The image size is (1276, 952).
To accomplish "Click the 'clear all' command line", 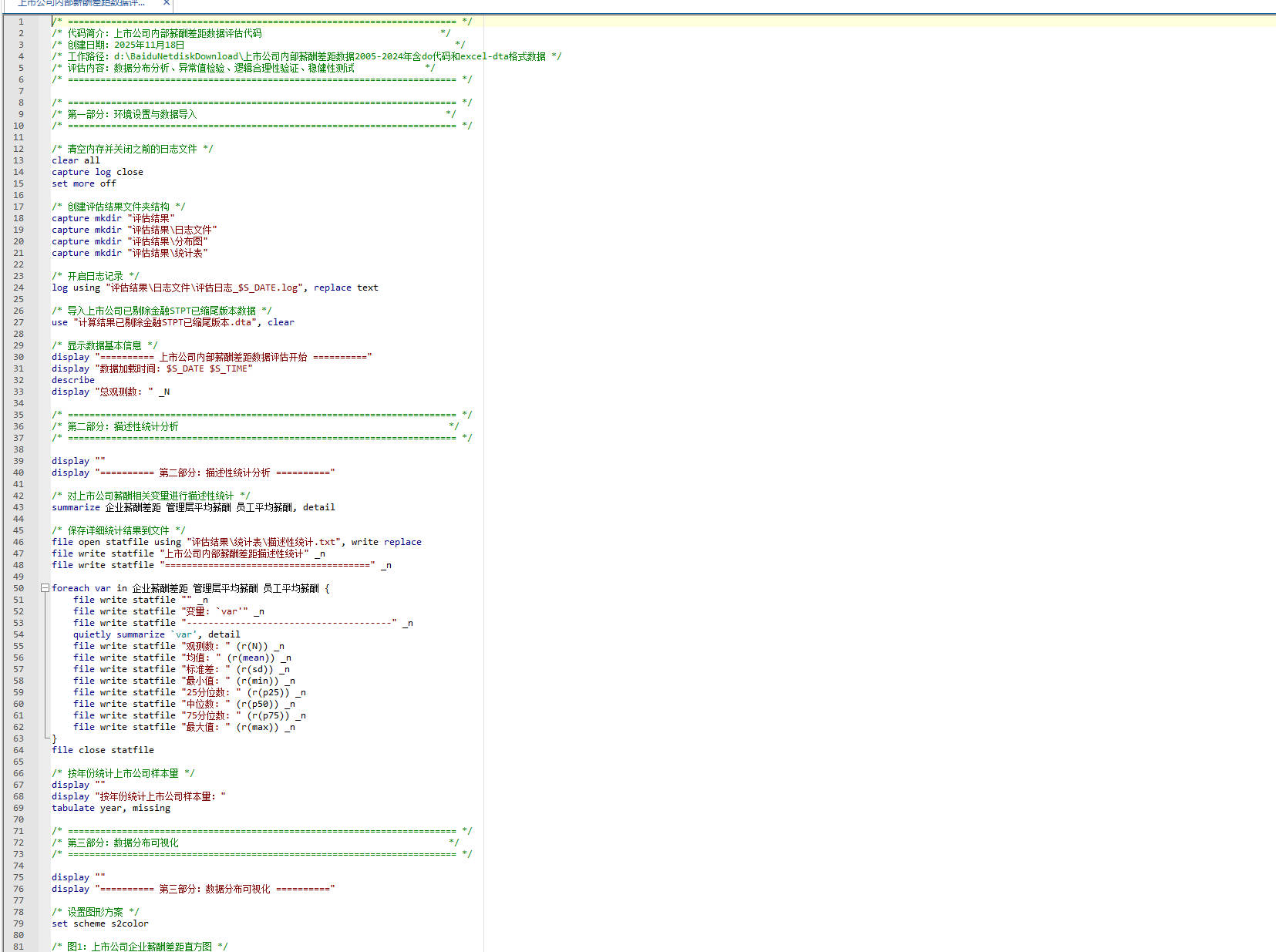I will click(76, 160).
